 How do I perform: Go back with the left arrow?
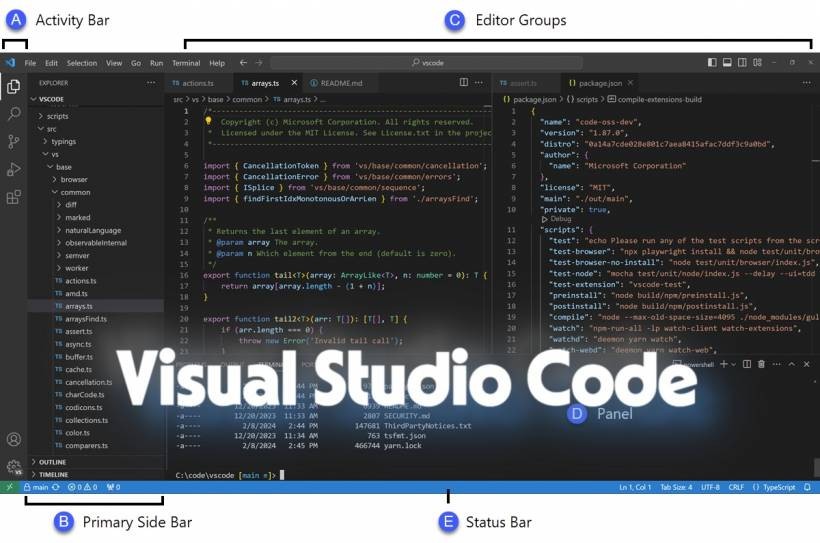point(243,63)
